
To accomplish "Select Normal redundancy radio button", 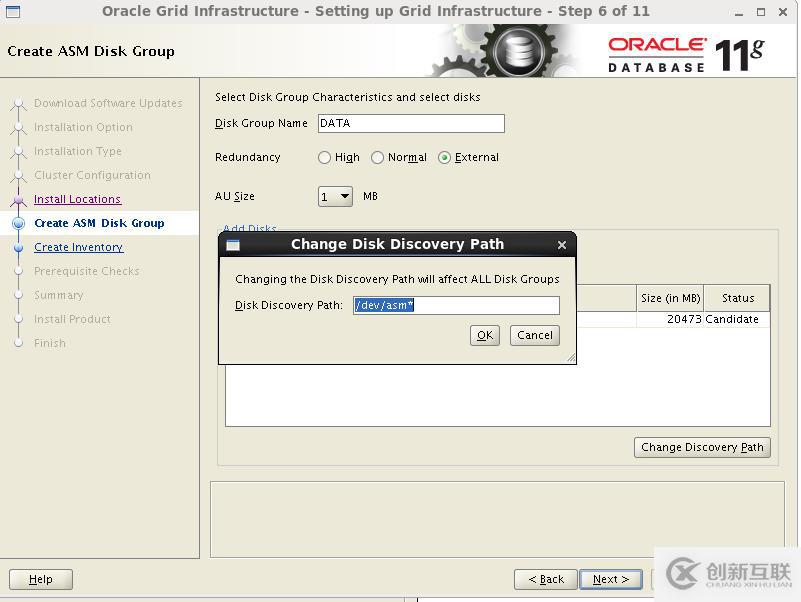I will click(x=378, y=157).
